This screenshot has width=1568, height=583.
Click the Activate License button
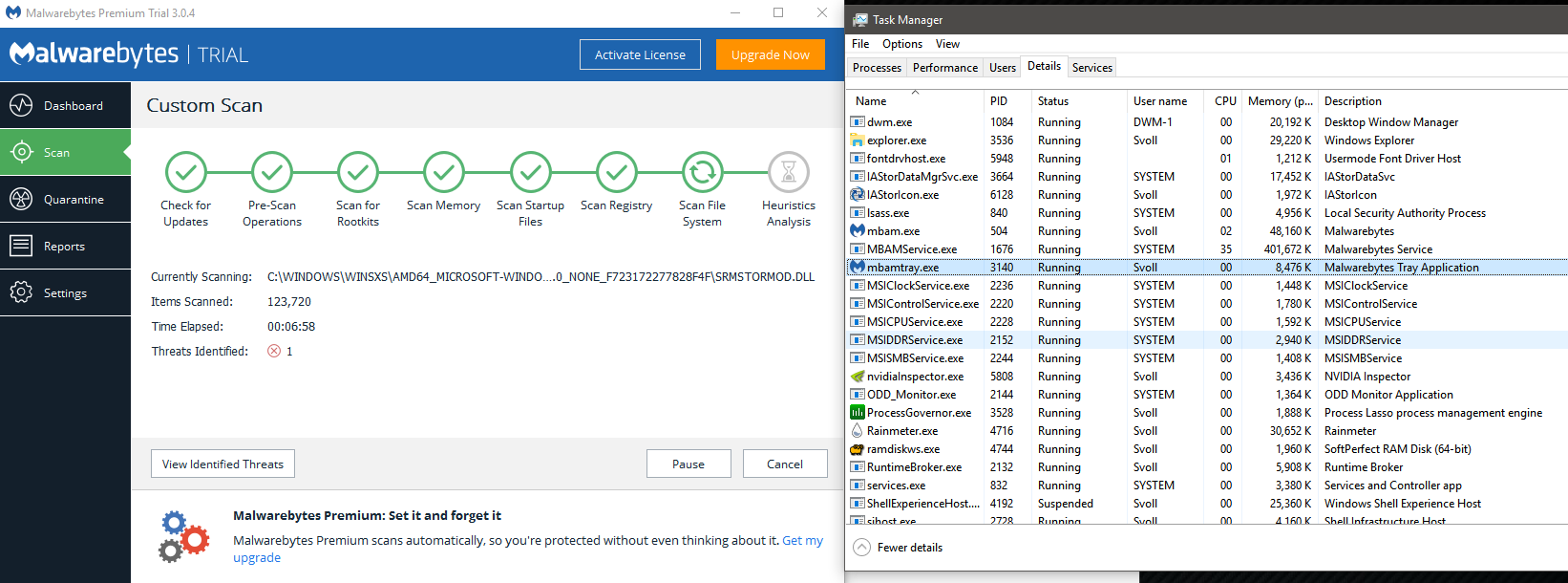[x=640, y=54]
